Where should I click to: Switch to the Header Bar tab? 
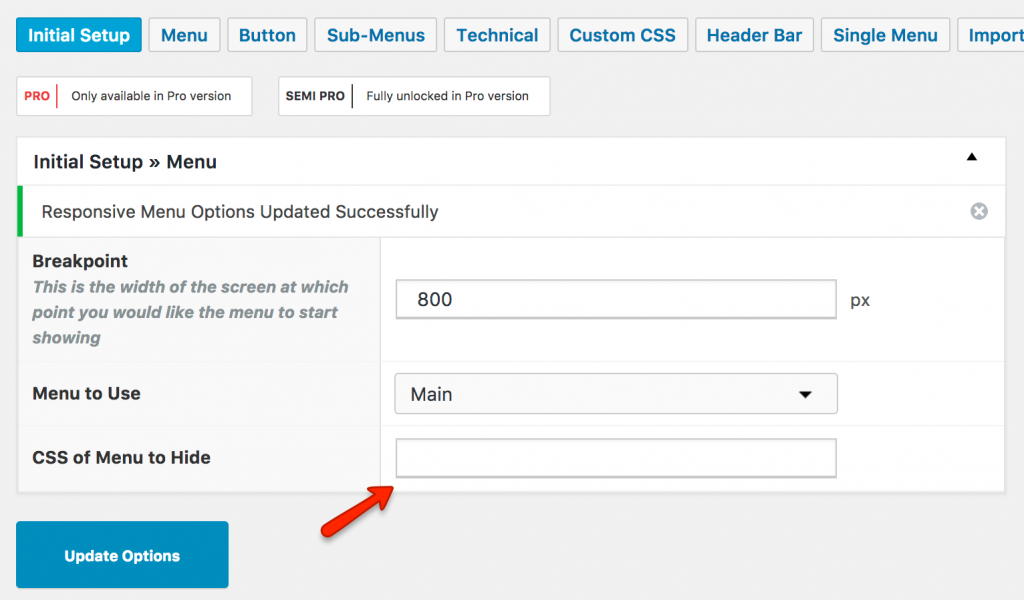click(754, 34)
